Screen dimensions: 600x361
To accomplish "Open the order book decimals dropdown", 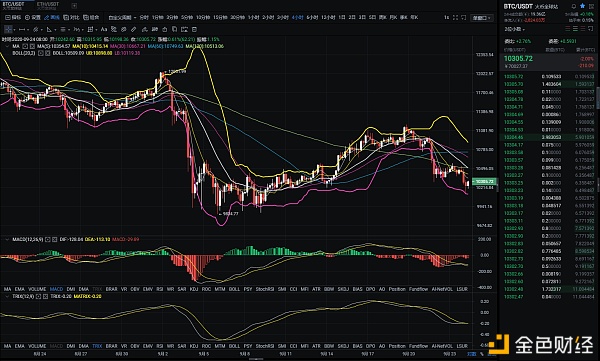I will (x=514, y=29).
